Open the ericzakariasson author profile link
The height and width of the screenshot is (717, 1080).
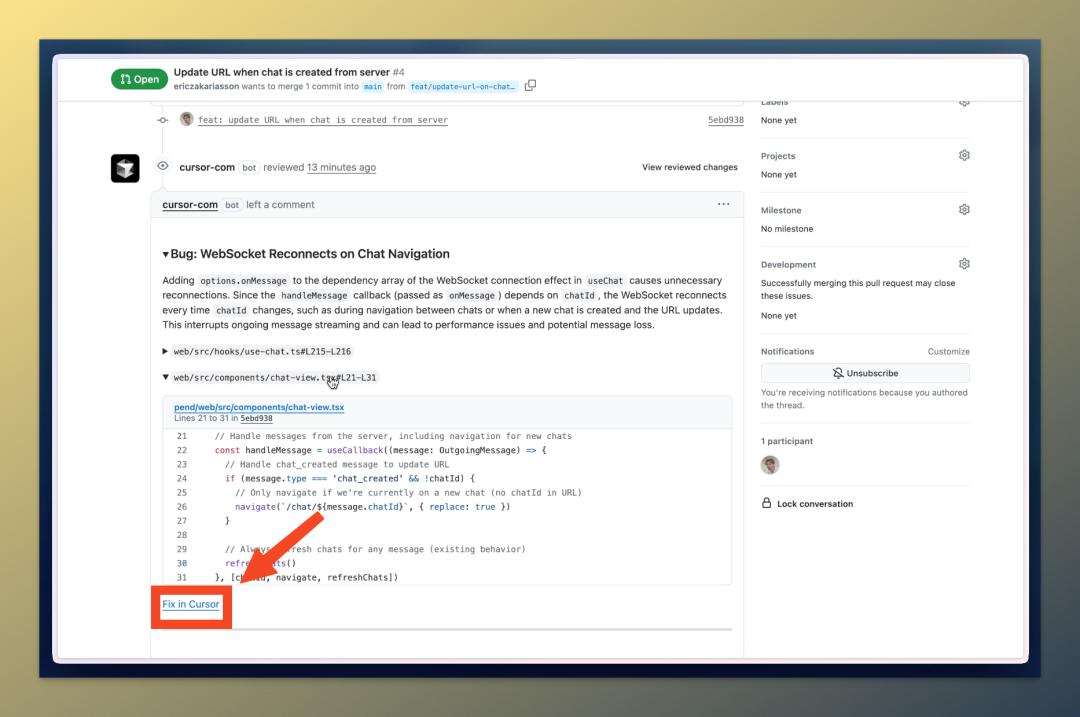click(x=207, y=86)
